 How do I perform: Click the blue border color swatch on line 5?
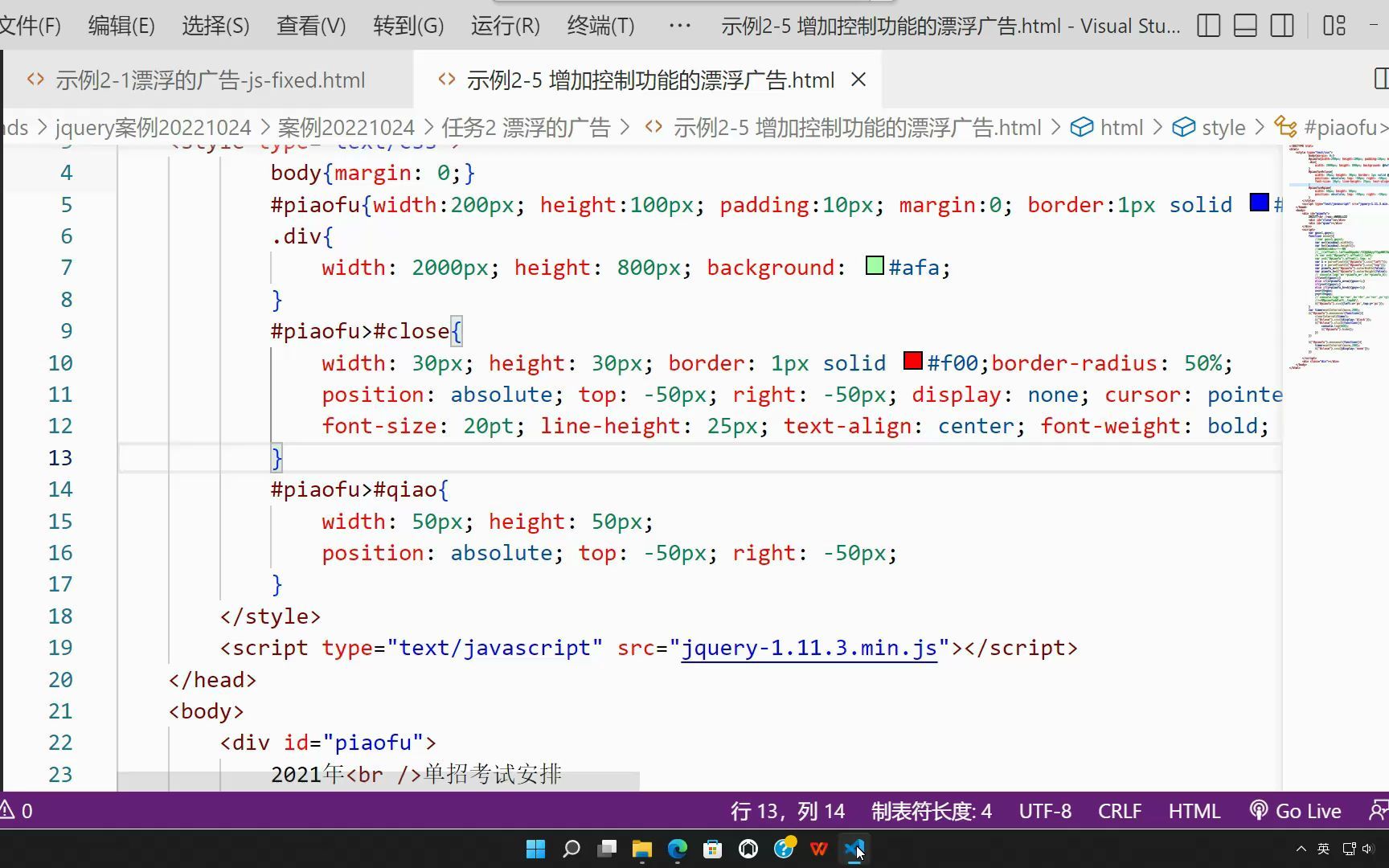tap(1260, 203)
